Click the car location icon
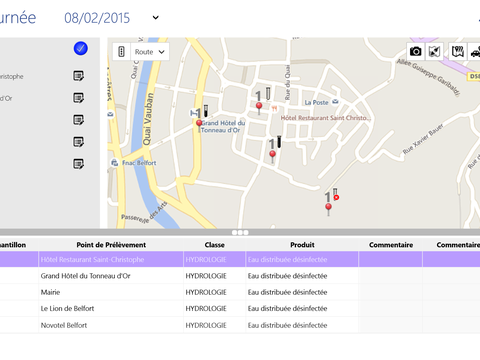This screenshot has width=480, height=360. pyautogui.click(x=475, y=51)
